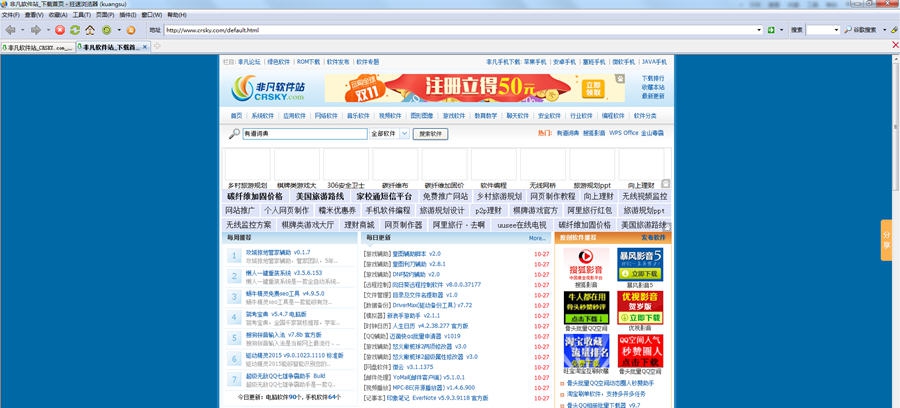Open the 游戏软件 navigation link

[453, 116]
